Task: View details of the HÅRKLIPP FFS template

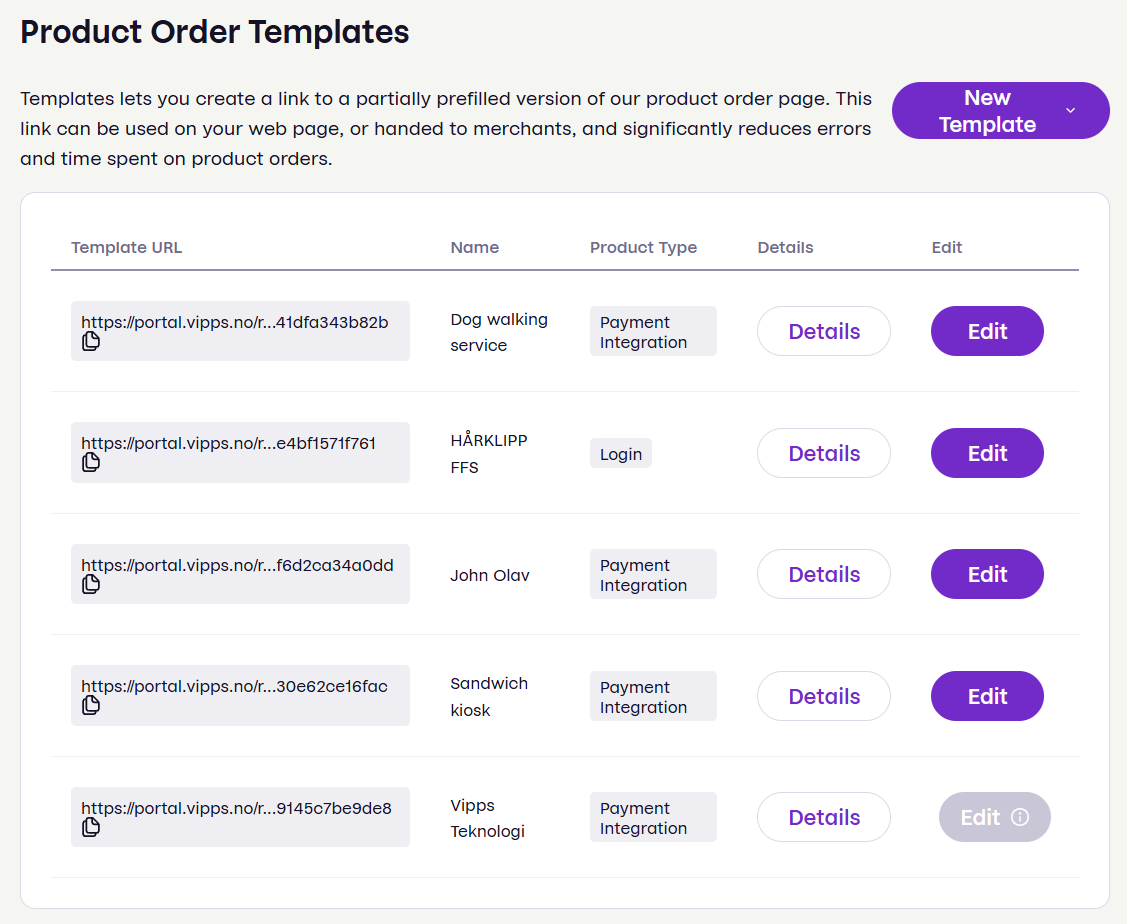Action: click(823, 453)
